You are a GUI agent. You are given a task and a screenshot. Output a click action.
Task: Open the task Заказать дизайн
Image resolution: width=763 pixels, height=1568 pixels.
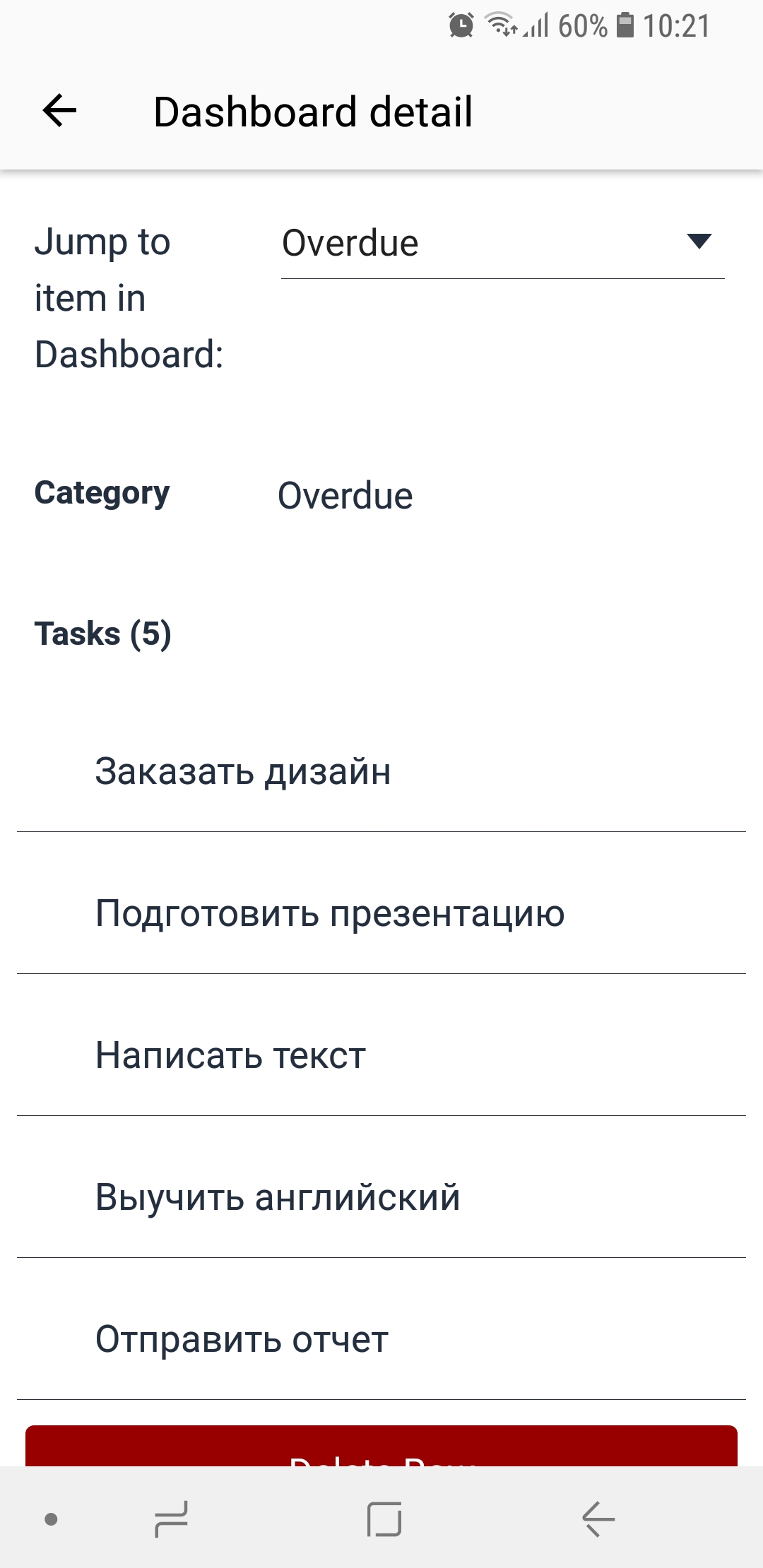point(381,771)
